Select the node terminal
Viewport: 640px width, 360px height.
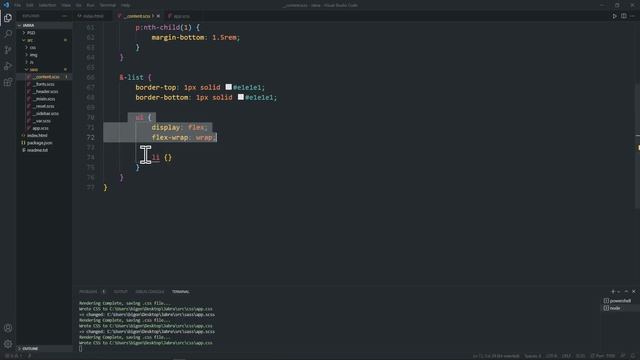(612, 308)
